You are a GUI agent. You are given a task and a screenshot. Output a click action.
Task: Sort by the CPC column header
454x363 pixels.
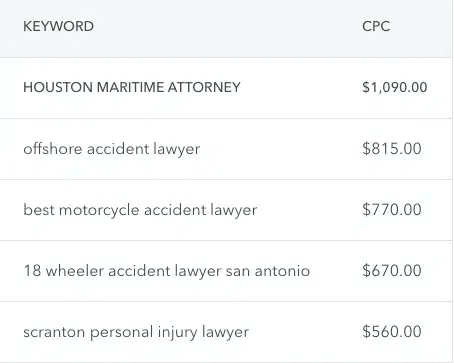click(376, 26)
